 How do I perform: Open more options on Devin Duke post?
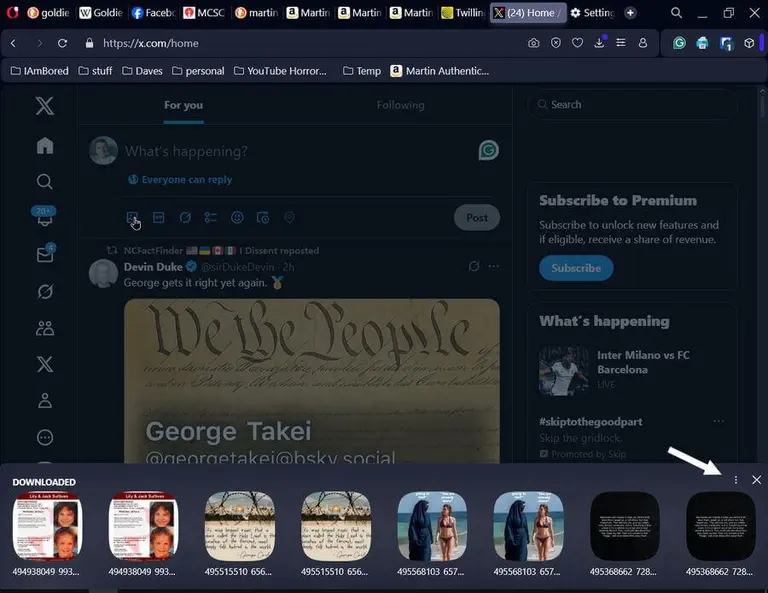(x=493, y=266)
